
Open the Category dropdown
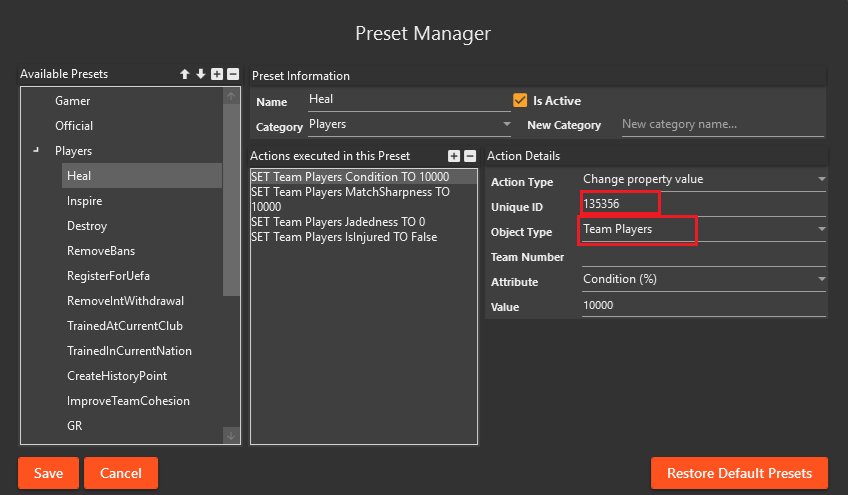tap(506, 125)
